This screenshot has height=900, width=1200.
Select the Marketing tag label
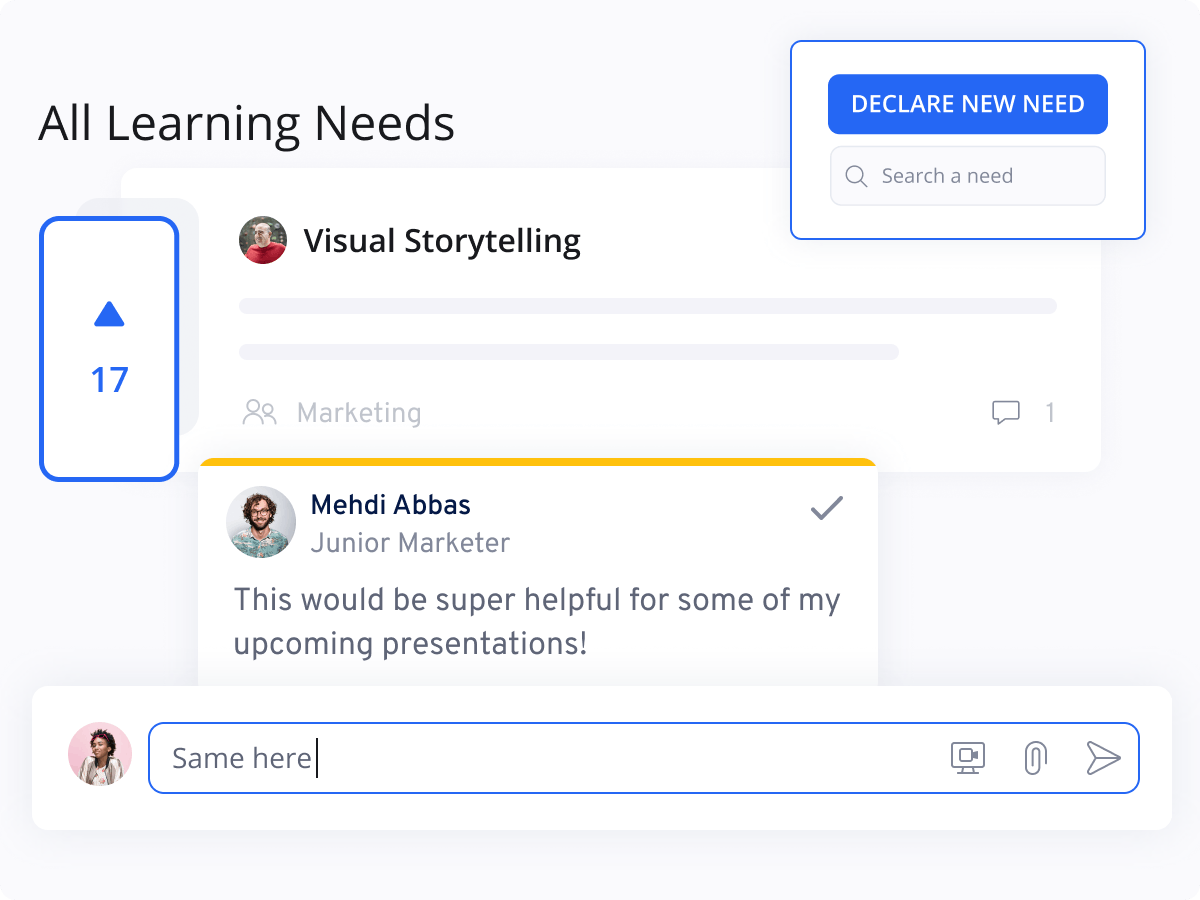click(x=358, y=412)
